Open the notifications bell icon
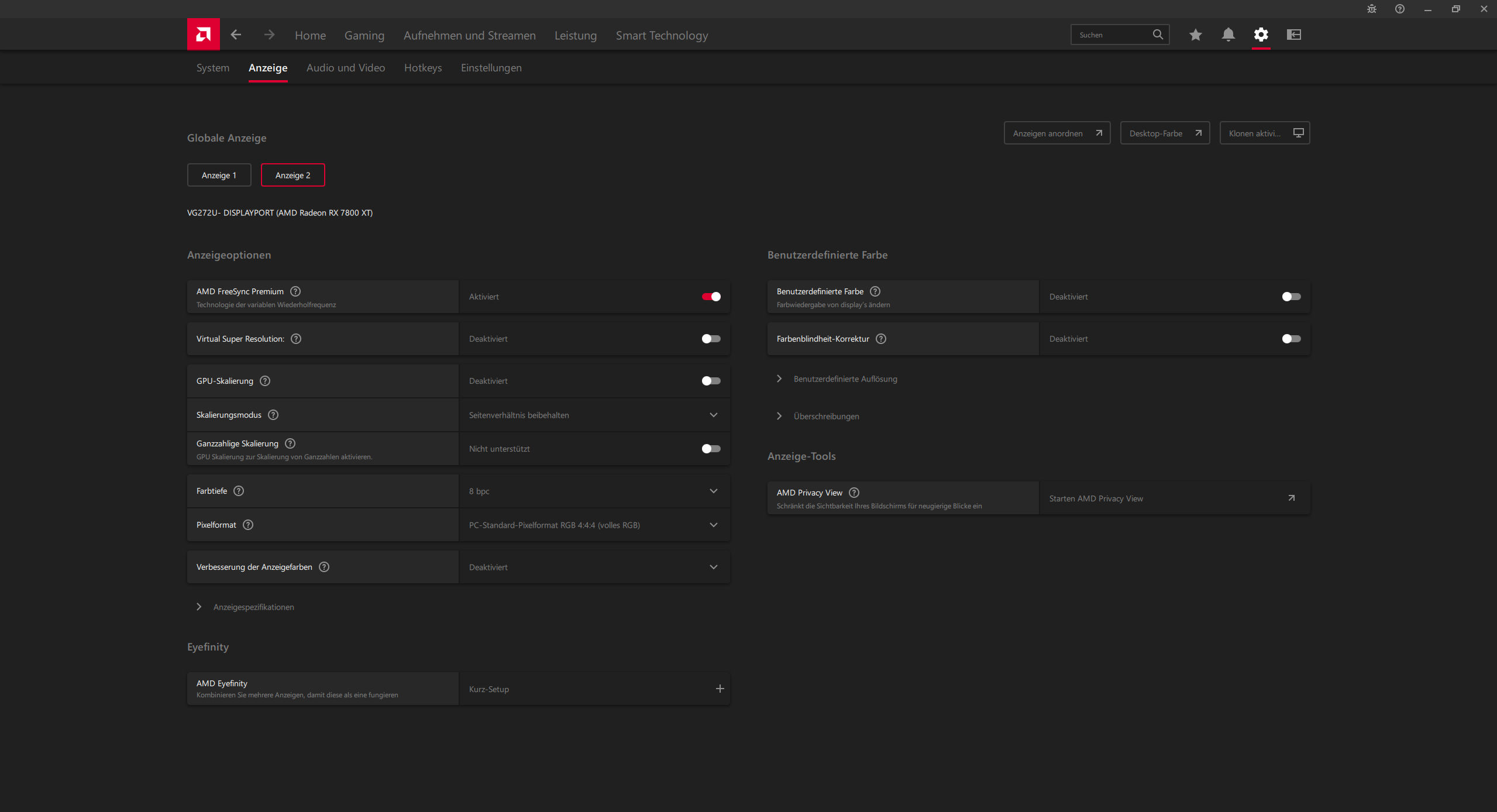The image size is (1497, 812). tap(1228, 35)
